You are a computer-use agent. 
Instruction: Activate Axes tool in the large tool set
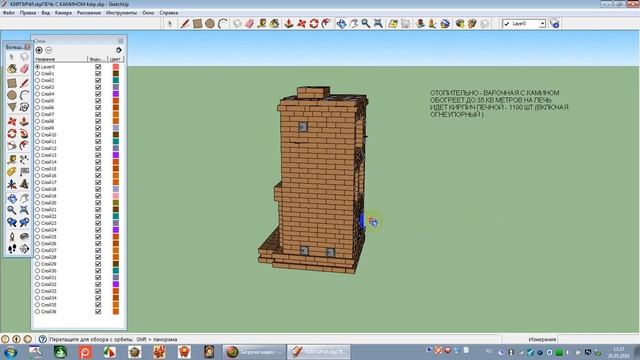click(12, 184)
